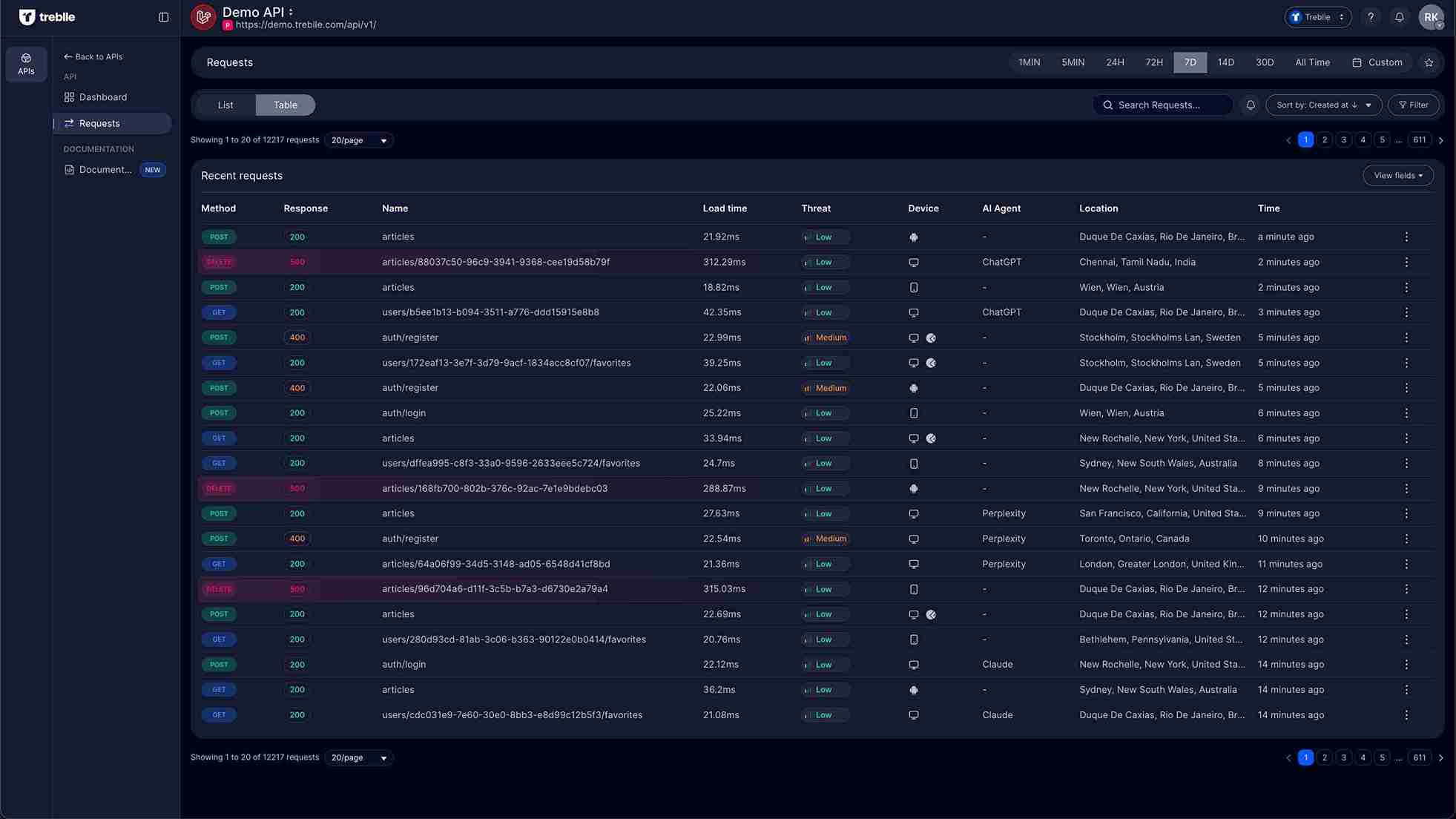The height and width of the screenshot is (819, 1456).
Task: Open the Sort by Created at dropdown
Action: pos(1322,105)
